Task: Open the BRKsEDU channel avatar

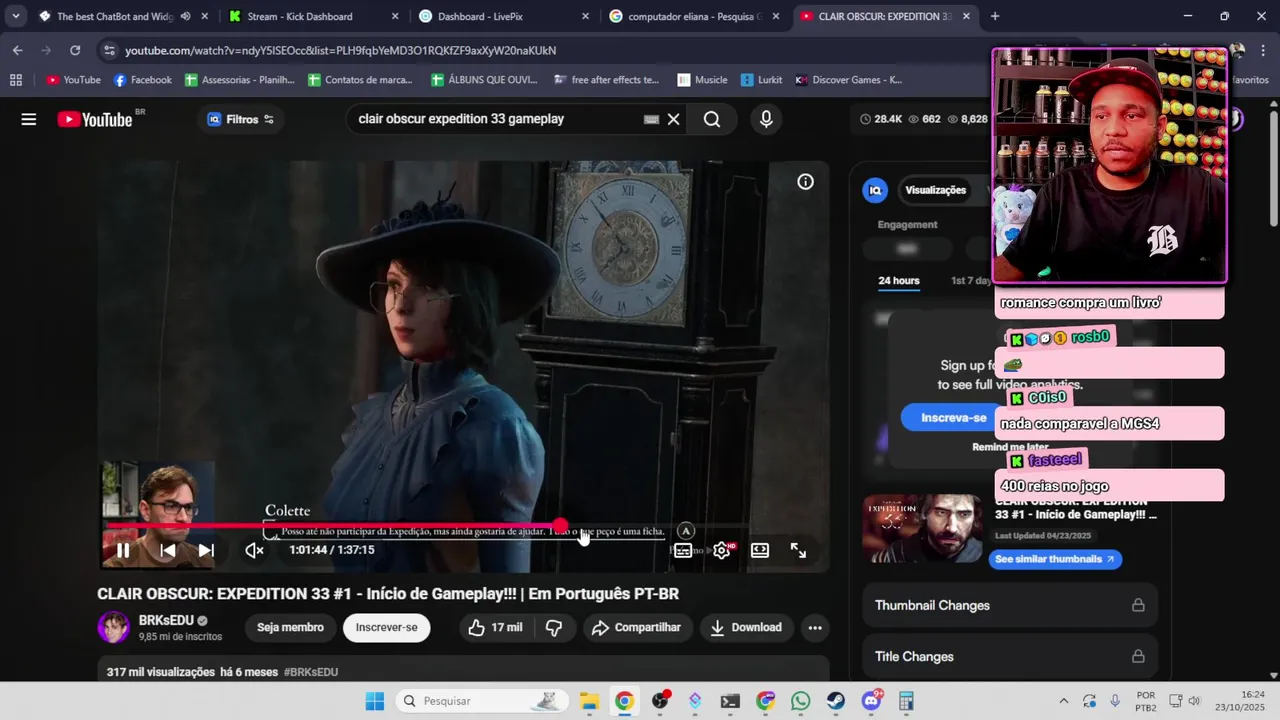Action: coord(113,627)
